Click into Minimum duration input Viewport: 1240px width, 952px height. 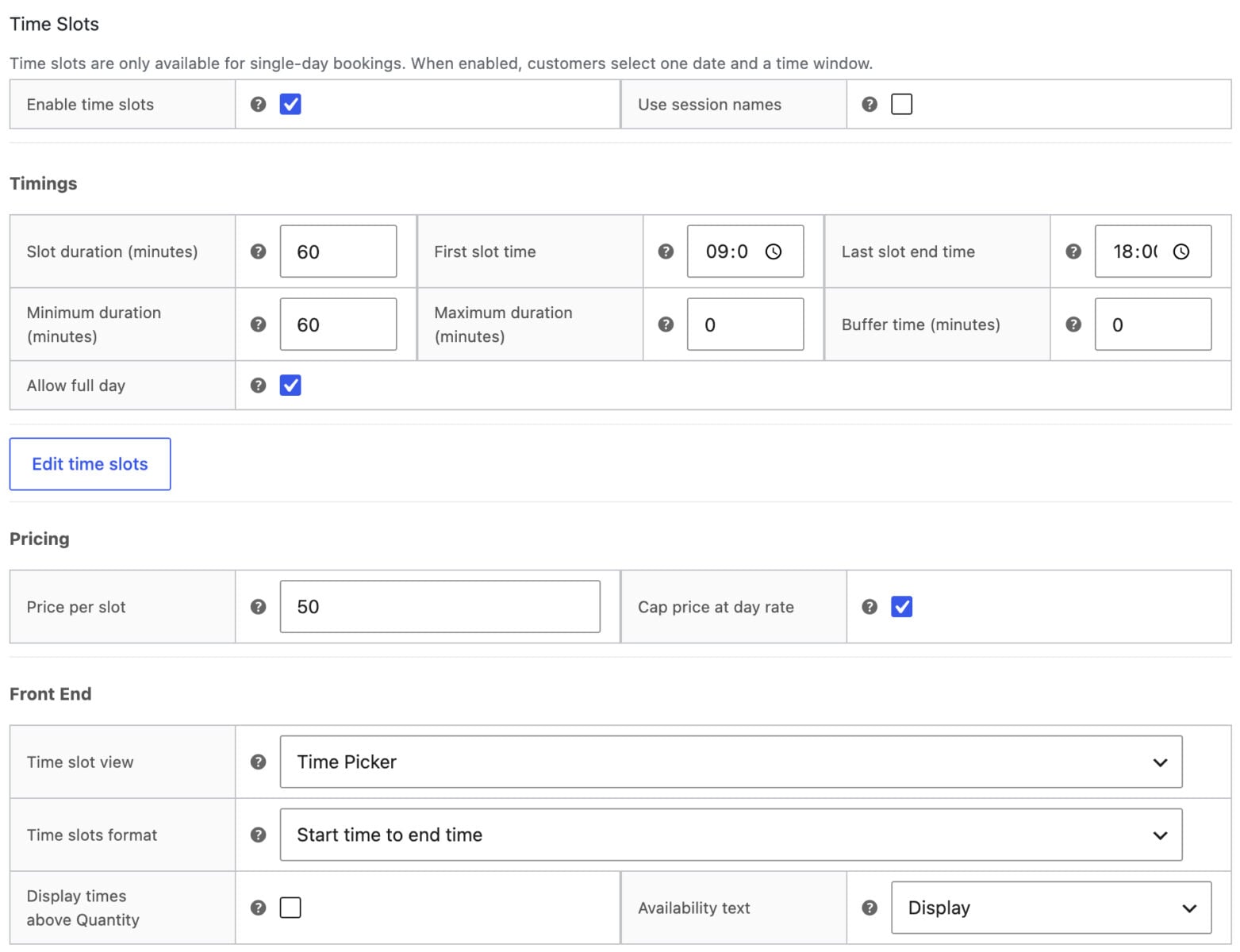tap(338, 324)
